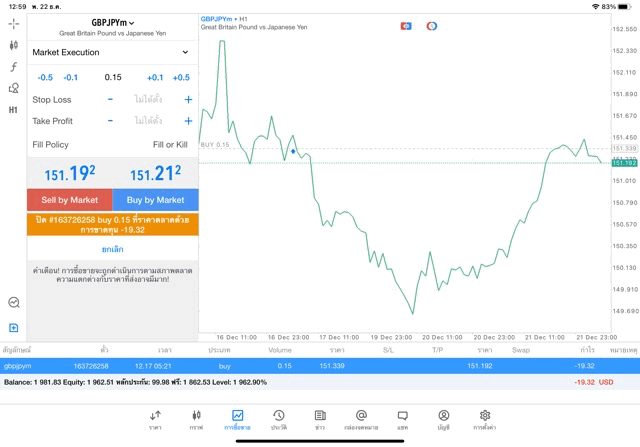Tap the 0.15 volume field
Screen dimensions: 640x447
click(x=113, y=77)
